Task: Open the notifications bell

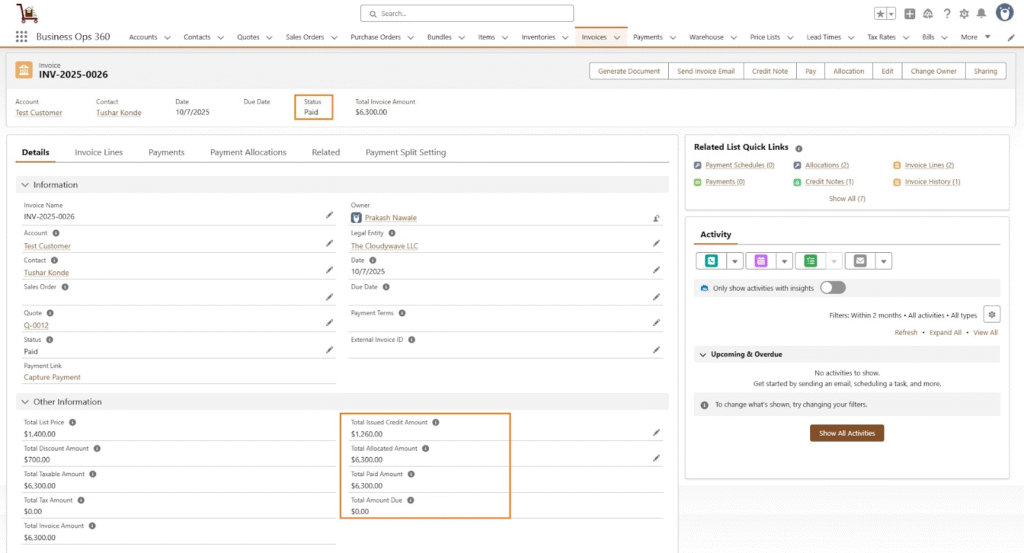Action: pos(981,14)
